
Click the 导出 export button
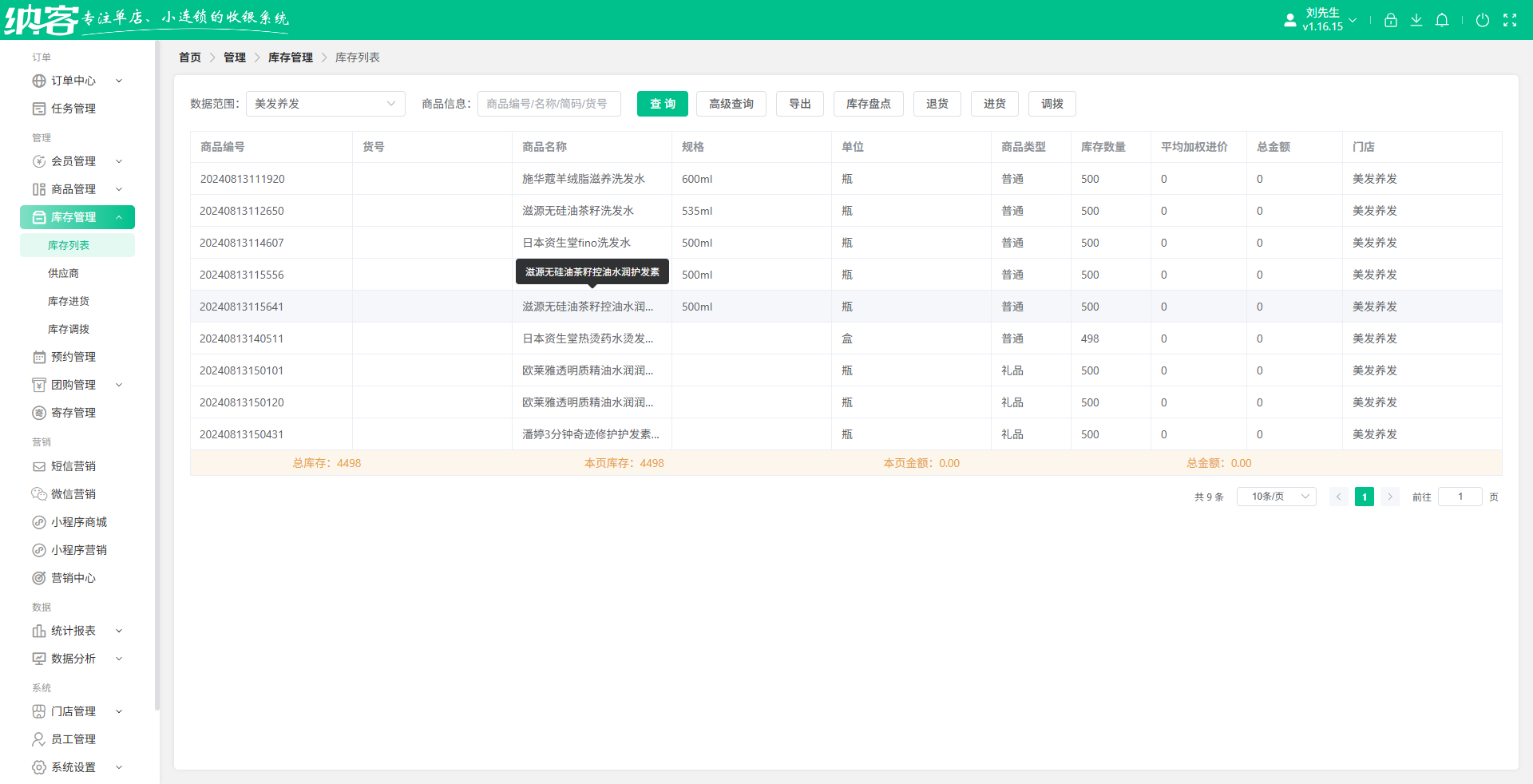point(799,104)
